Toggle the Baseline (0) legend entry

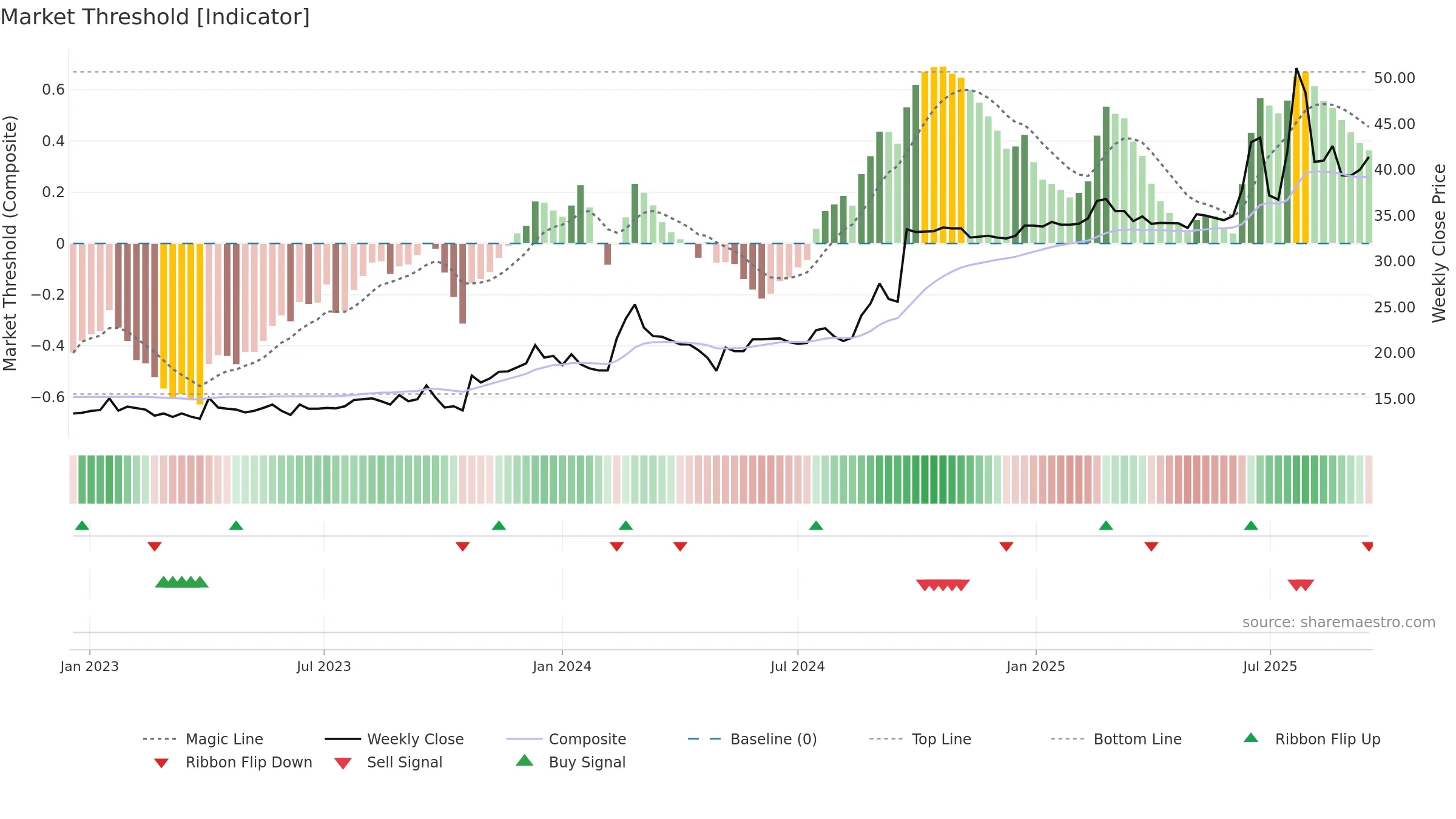pos(752,739)
